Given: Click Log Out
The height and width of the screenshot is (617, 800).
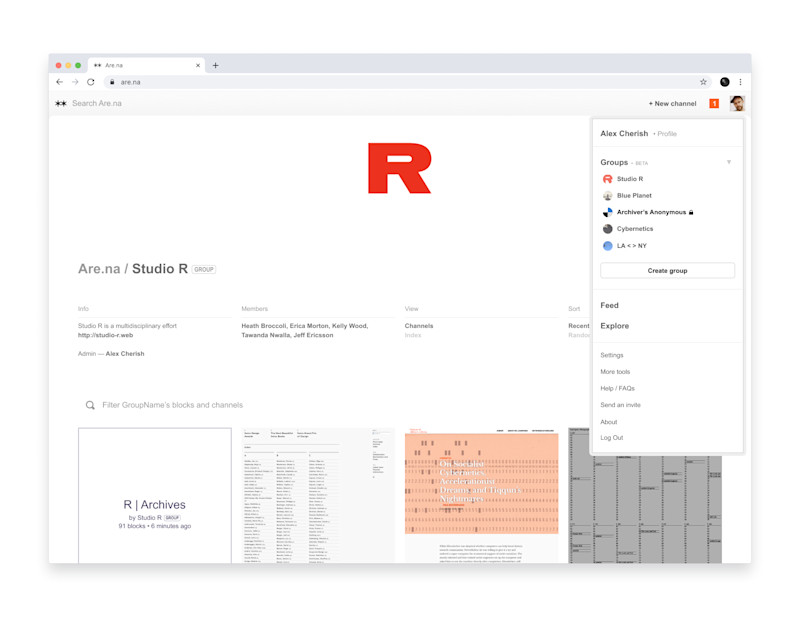Looking at the screenshot, I should 612,438.
